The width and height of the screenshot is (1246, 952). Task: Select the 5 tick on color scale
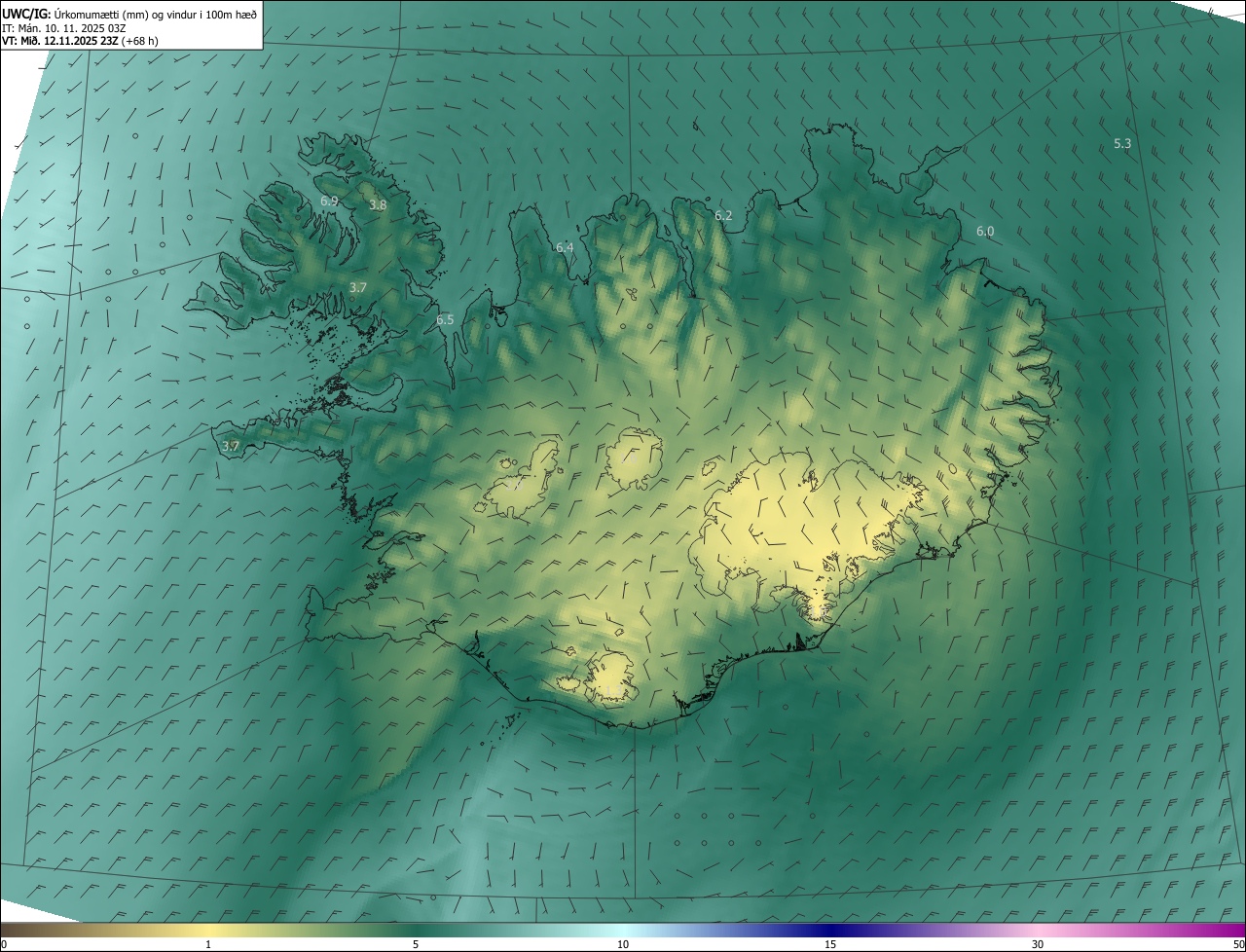pyautogui.click(x=416, y=944)
